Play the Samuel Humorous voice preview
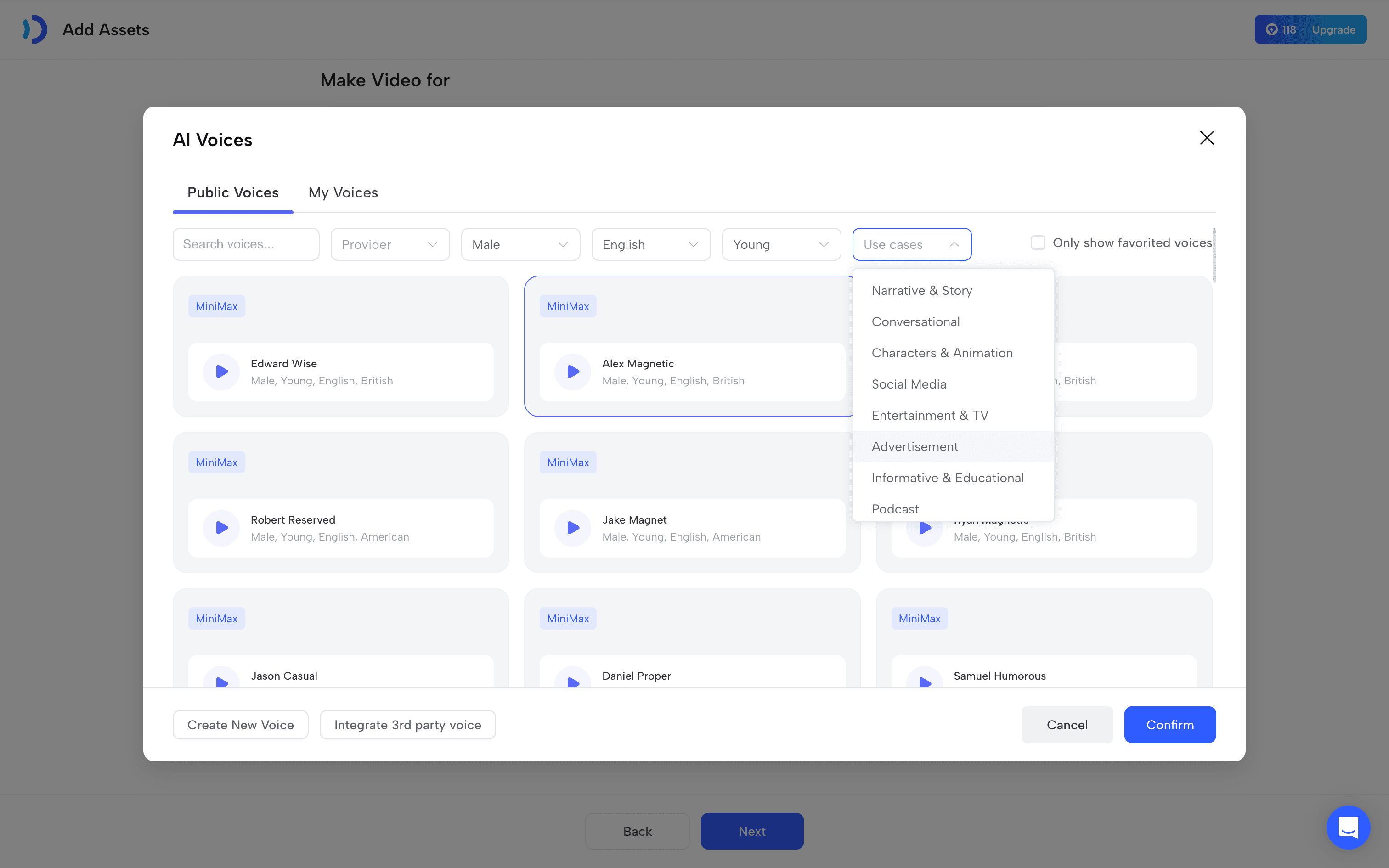The height and width of the screenshot is (868, 1389). click(925, 677)
